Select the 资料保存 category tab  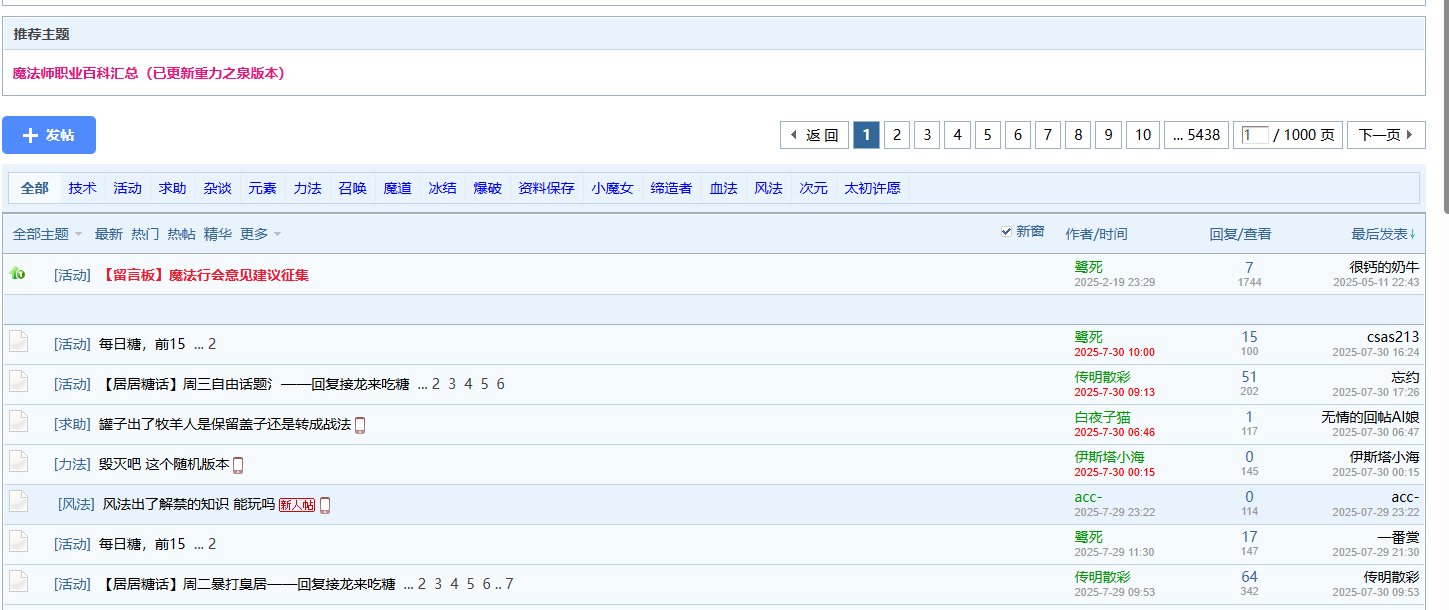[x=546, y=187]
